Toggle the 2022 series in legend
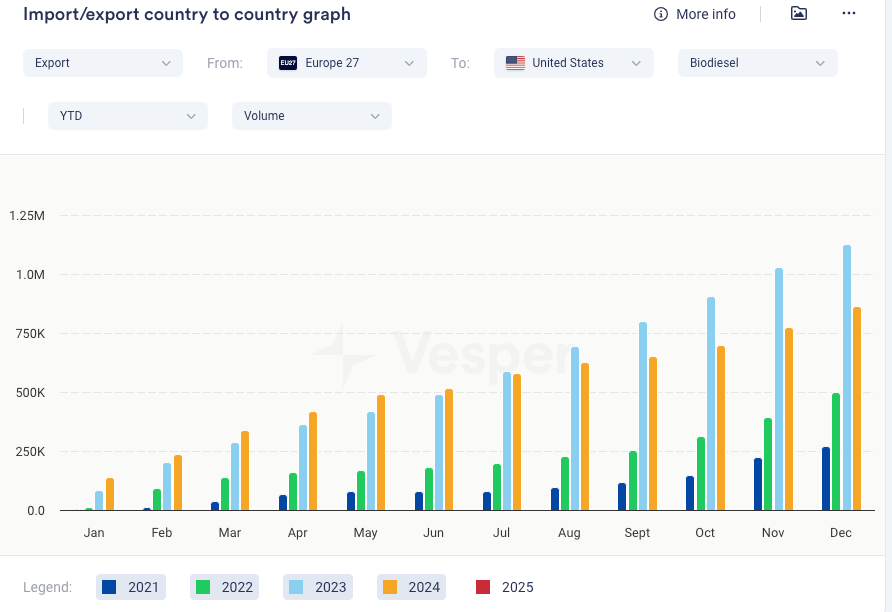The image size is (892, 612). pyautogui.click(x=225, y=587)
